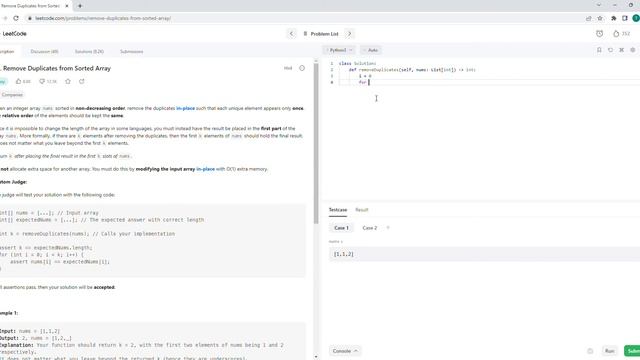The height and width of the screenshot is (360, 640).
Task: Reset code with the revert icon
Action: point(610,50)
